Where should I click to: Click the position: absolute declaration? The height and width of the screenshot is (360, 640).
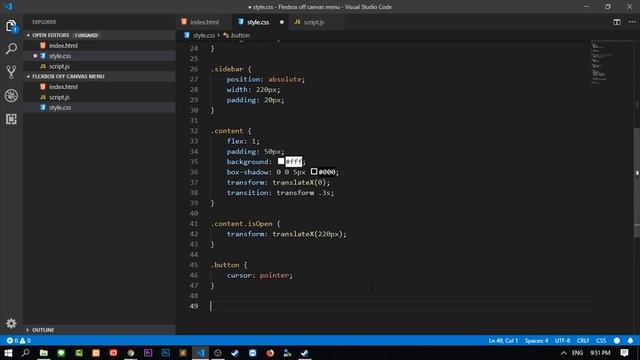click(266, 79)
